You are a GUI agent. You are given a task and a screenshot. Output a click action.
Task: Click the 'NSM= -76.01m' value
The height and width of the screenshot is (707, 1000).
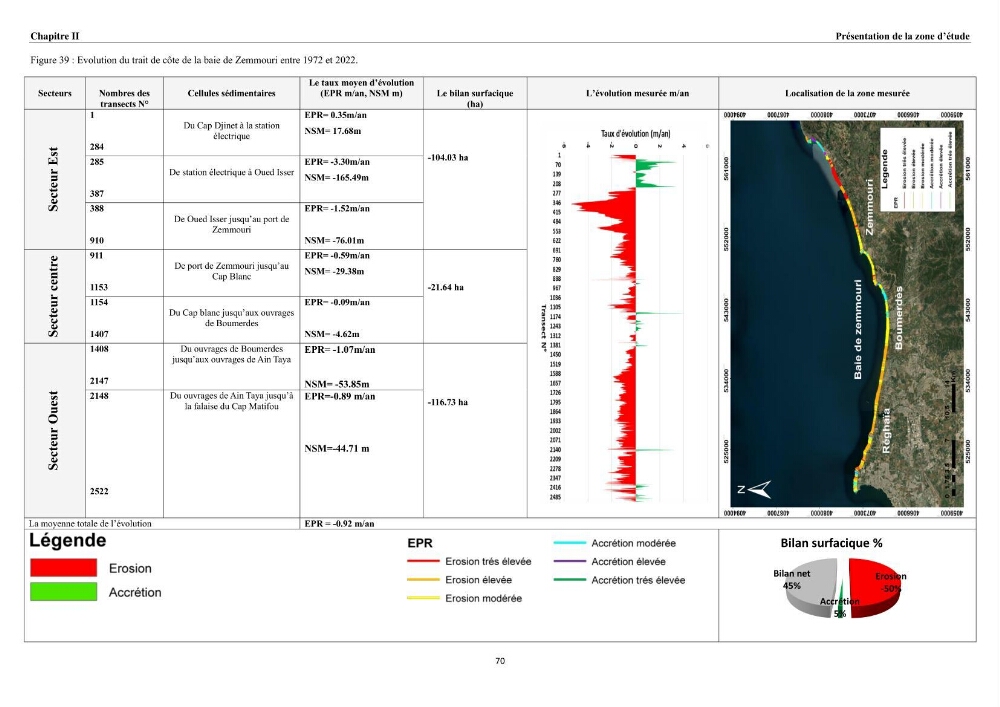(334, 240)
